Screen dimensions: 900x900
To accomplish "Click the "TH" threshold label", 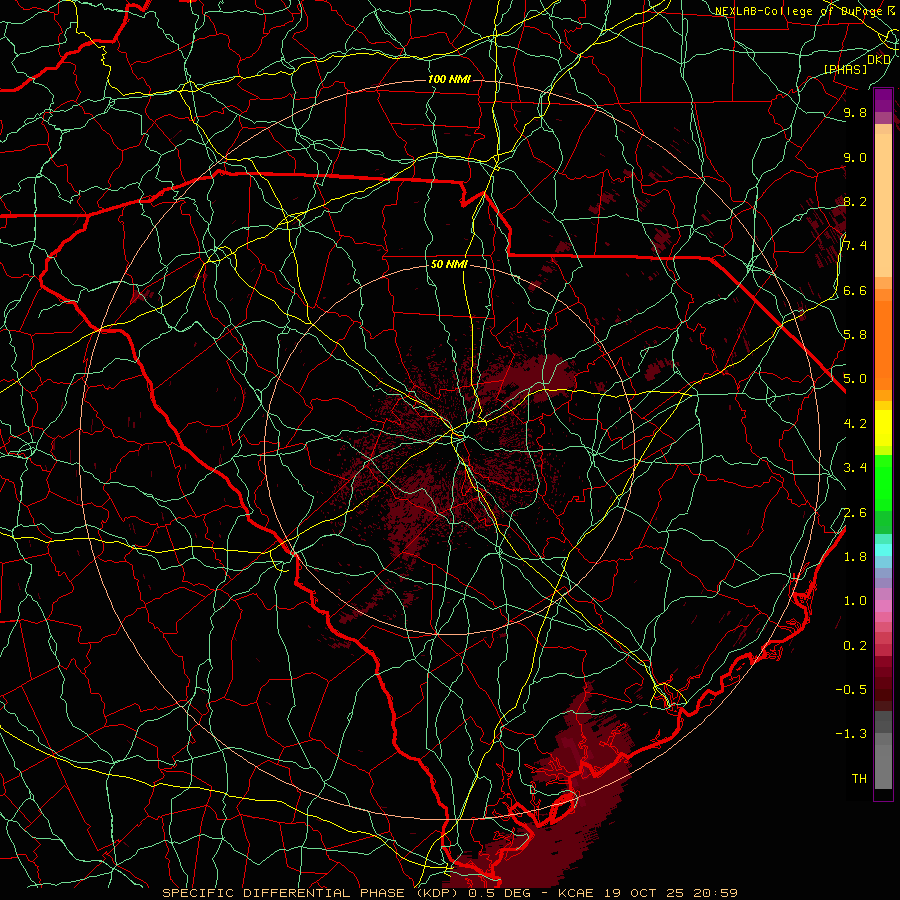I will (859, 779).
